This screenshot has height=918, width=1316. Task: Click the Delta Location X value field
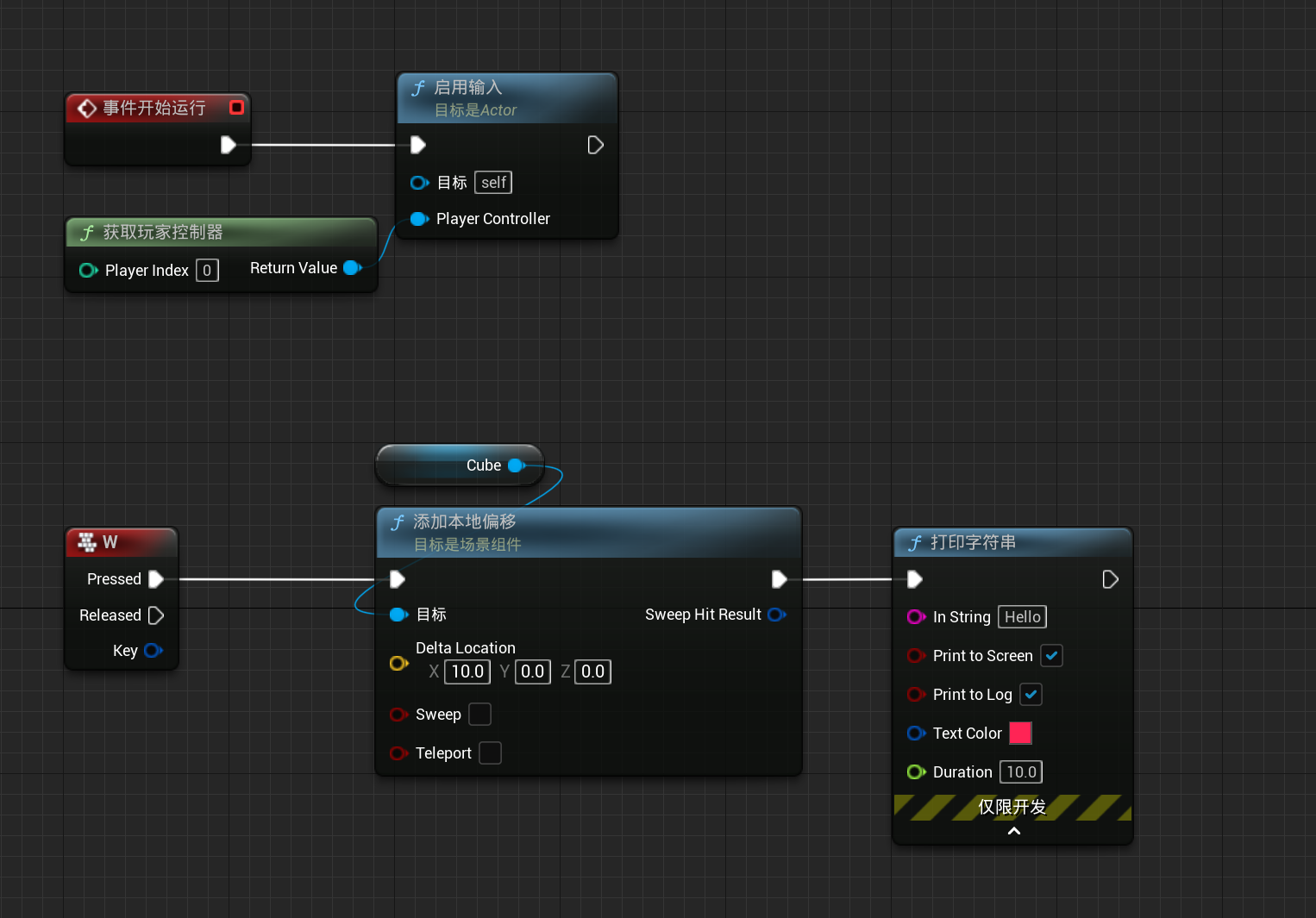point(467,671)
